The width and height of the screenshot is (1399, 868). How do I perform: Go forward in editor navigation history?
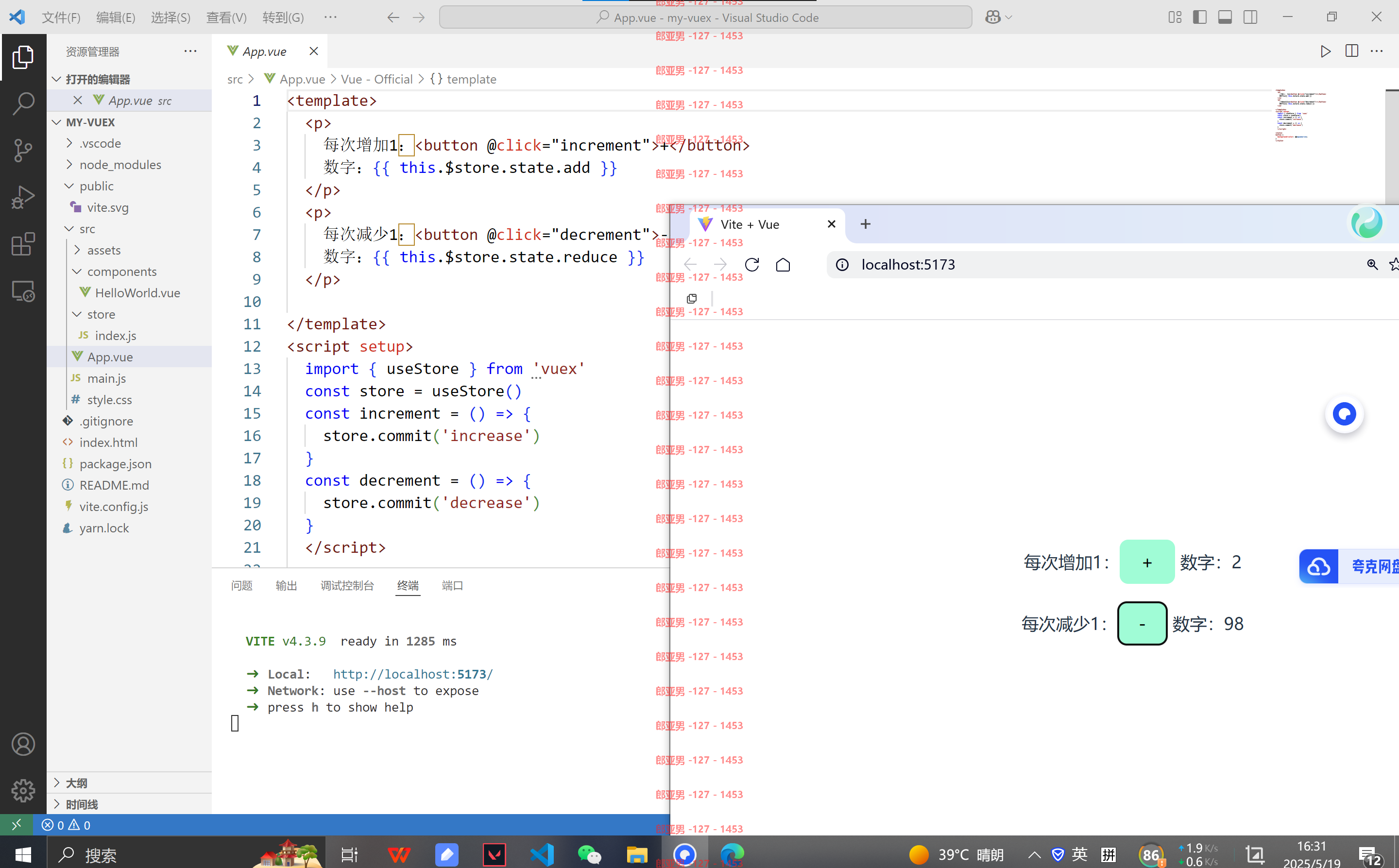(419, 17)
